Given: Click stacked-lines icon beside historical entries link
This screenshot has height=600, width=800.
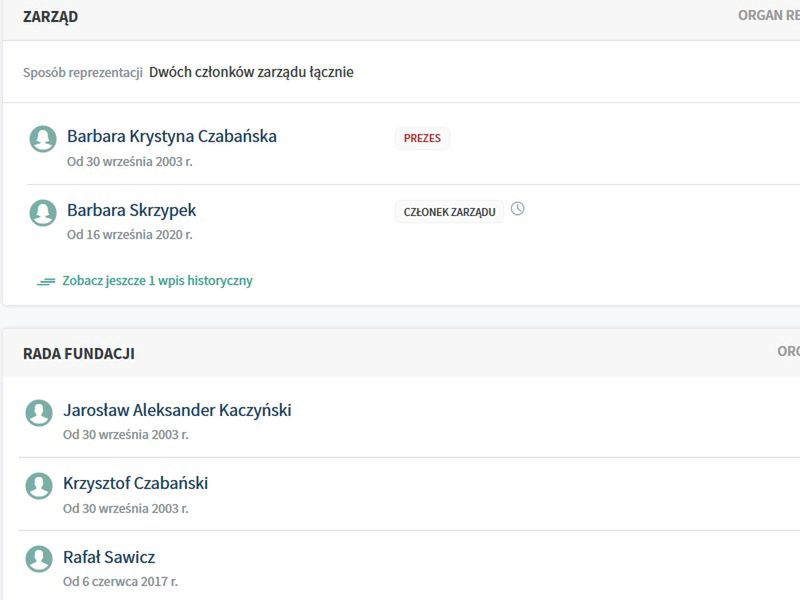Looking at the screenshot, I should click(x=46, y=281).
